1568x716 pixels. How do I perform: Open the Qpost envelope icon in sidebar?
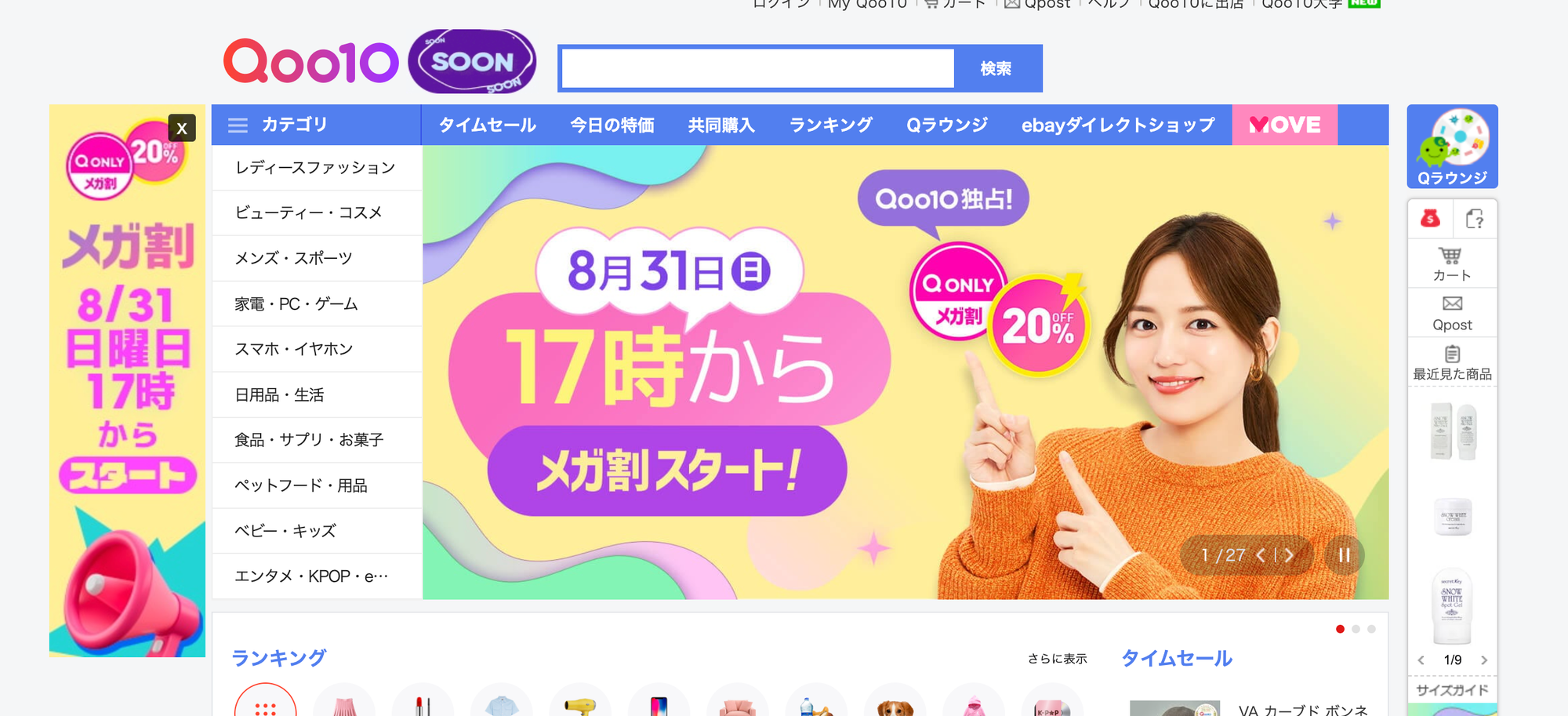pyautogui.click(x=1452, y=303)
